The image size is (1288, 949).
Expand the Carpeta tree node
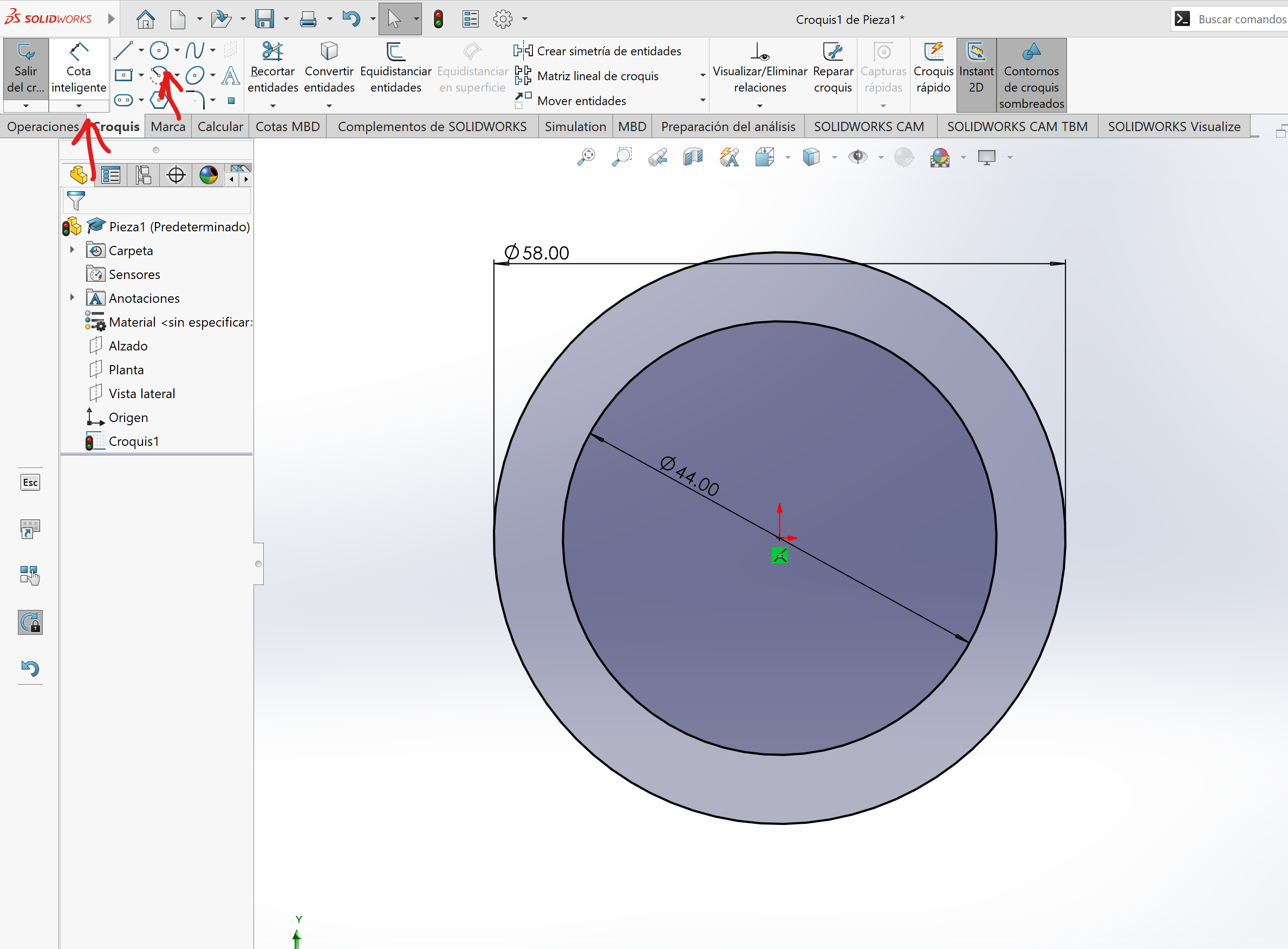point(73,250)
